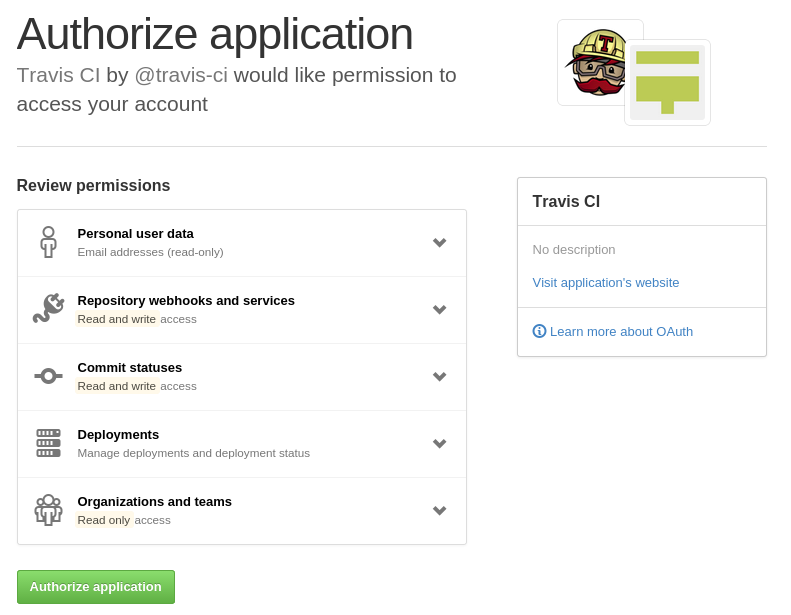Expand Repository webhooks and services chevron

click(439, 309)
